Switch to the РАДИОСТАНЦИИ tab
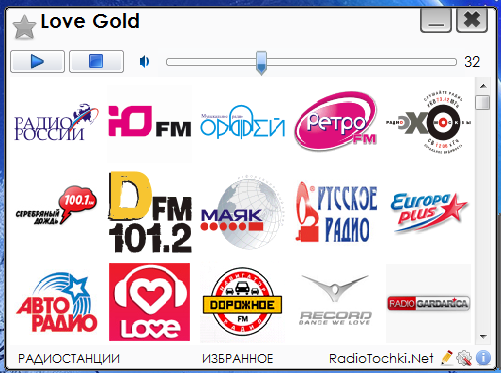Image resolution: width=501 pixels, height=373 pixels. [x=69, y=359]
